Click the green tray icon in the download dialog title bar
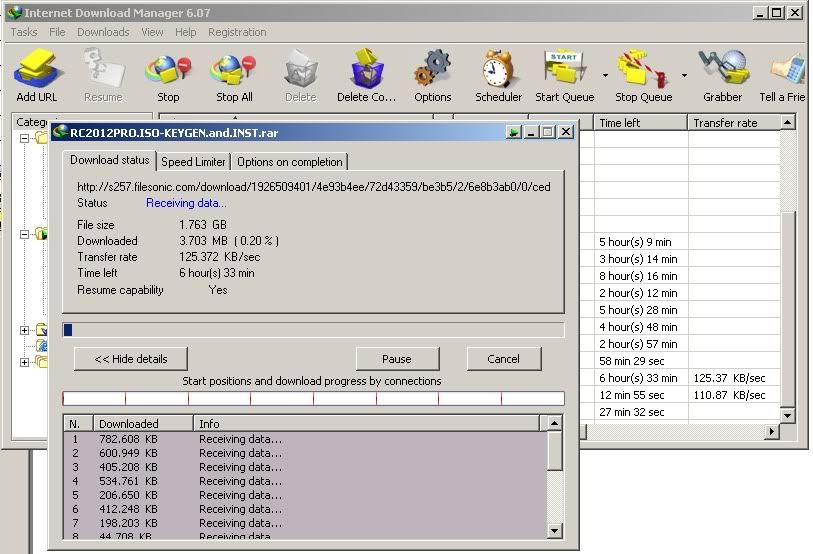 click(x=513, y=132)
